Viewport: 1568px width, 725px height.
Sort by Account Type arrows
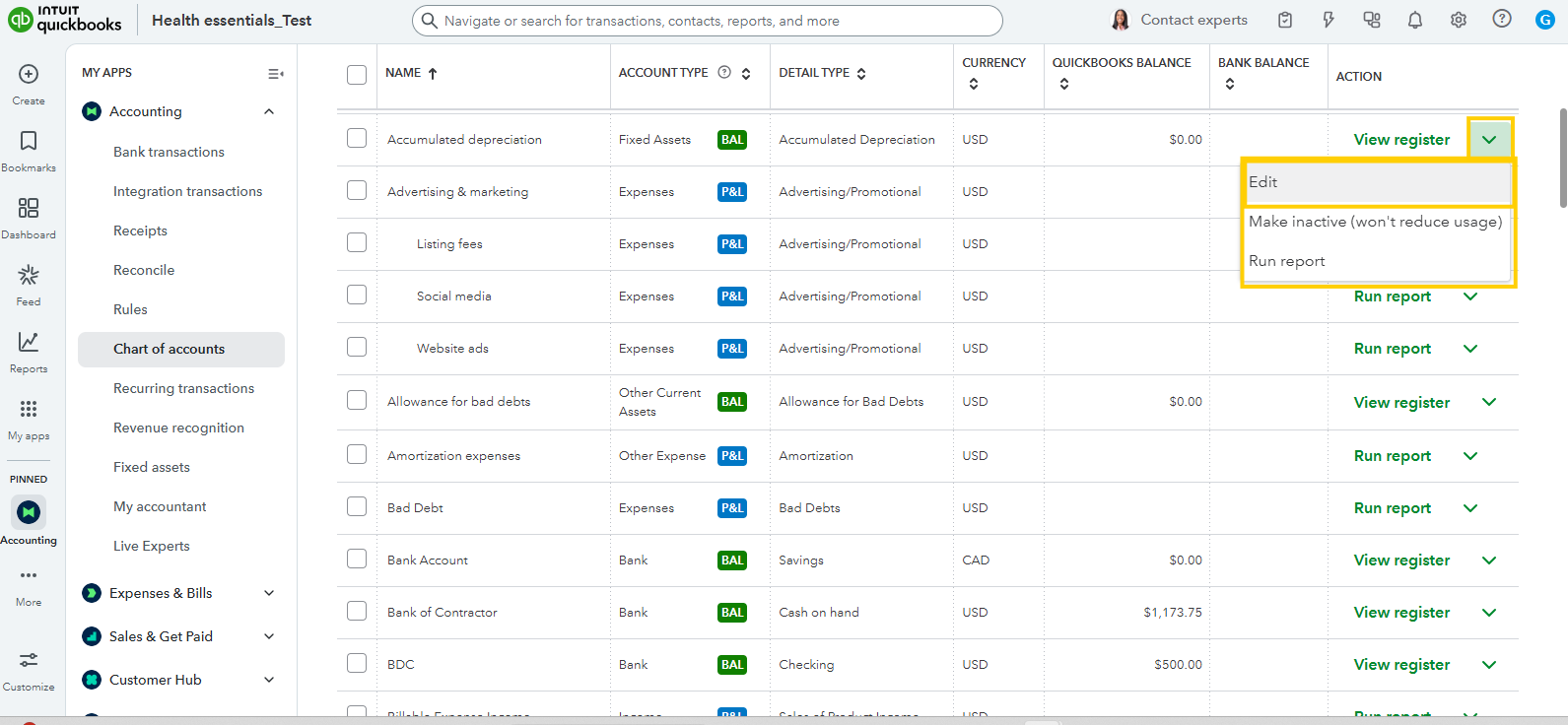click(x=746, y=73)
